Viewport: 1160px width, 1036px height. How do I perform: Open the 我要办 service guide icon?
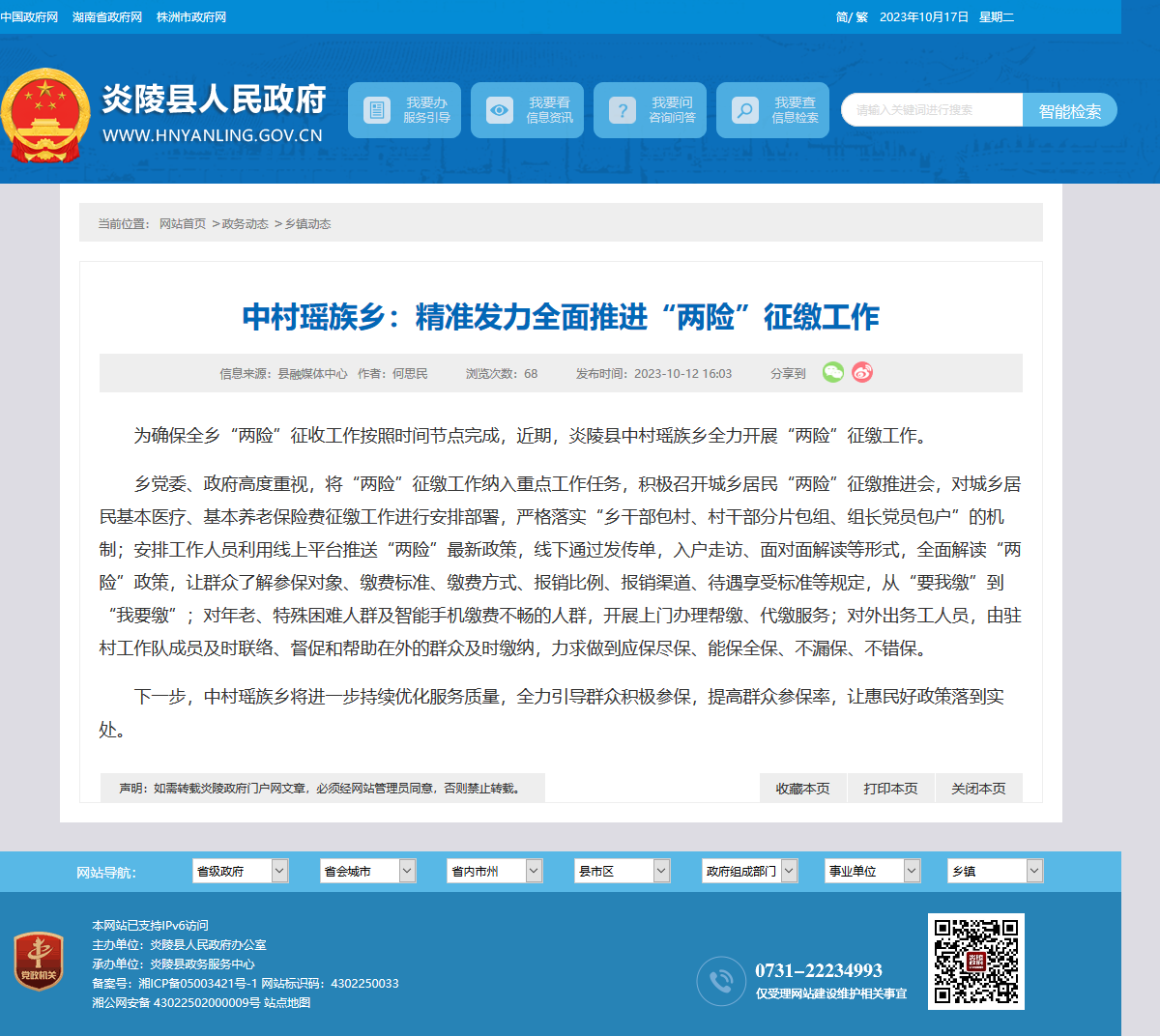(376, 110)
